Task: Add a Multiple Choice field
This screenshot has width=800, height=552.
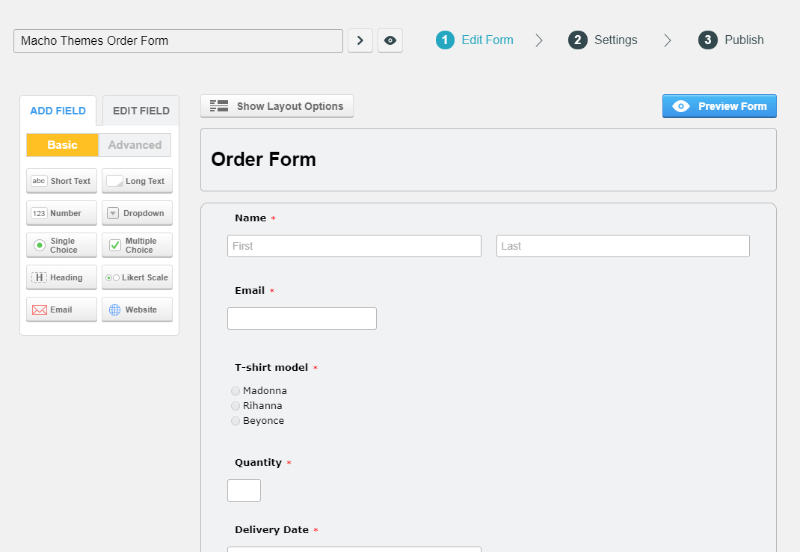Action: (137, 245)
